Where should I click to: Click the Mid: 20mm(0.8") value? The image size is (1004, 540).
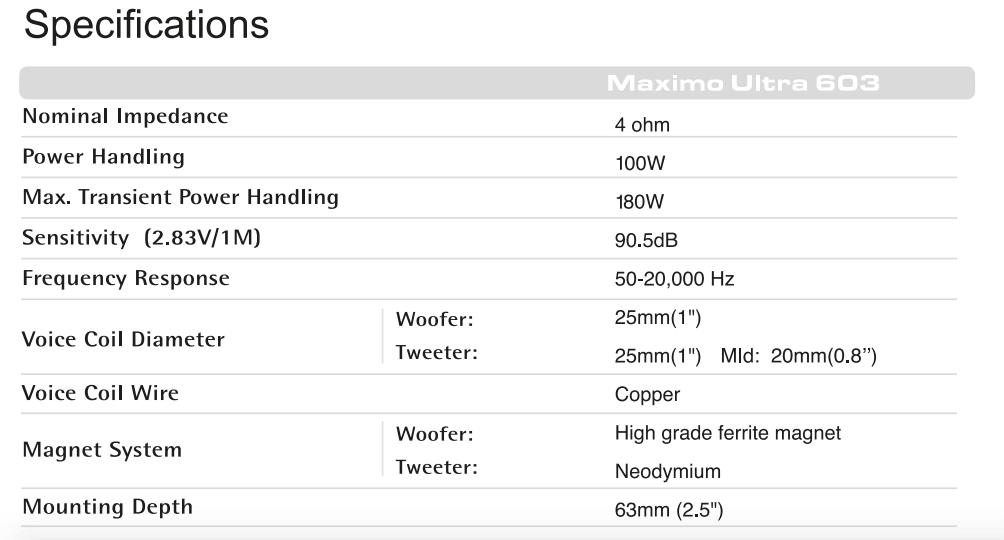point(799,358)
